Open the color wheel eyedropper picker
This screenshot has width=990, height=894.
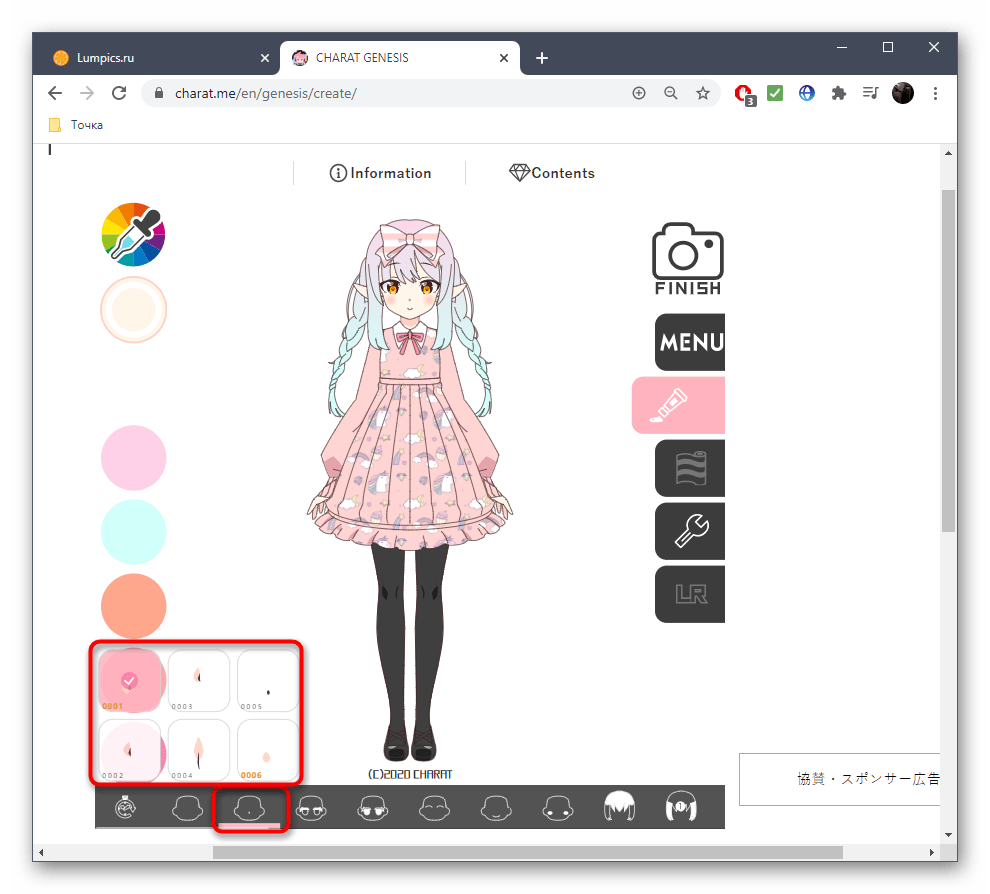[133, 233]
